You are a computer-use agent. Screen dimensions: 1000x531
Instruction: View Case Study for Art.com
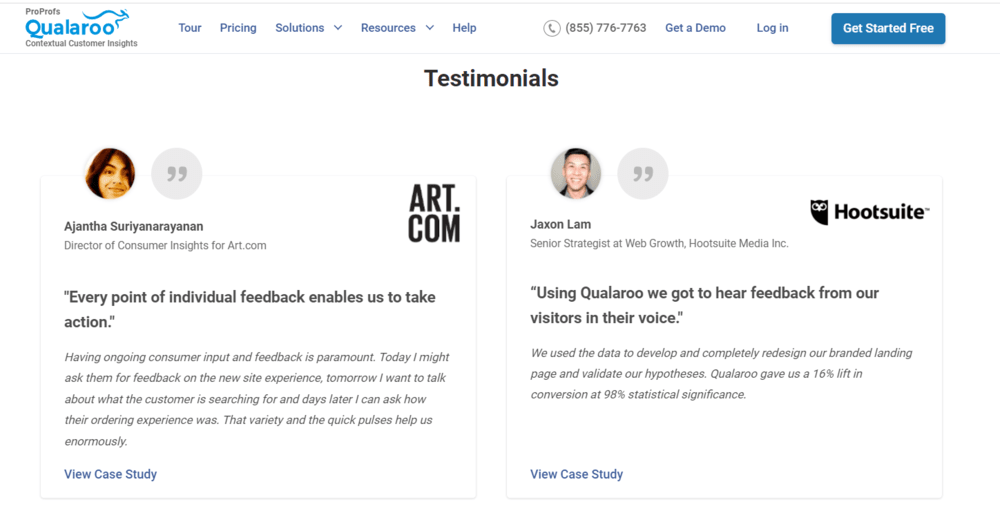pos(110,474)
